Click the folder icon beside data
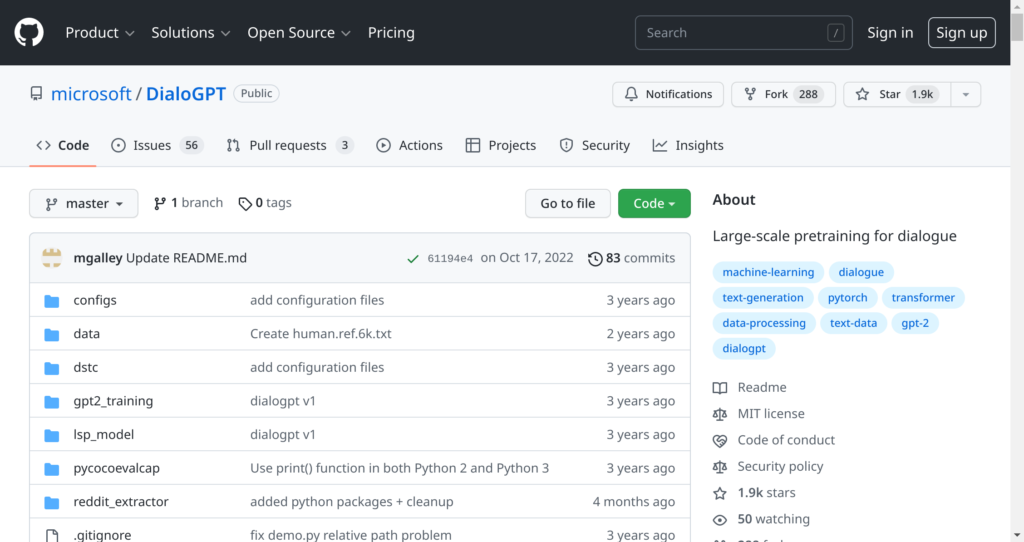This screenshot has width=1024, height=542. click(52, 334)
